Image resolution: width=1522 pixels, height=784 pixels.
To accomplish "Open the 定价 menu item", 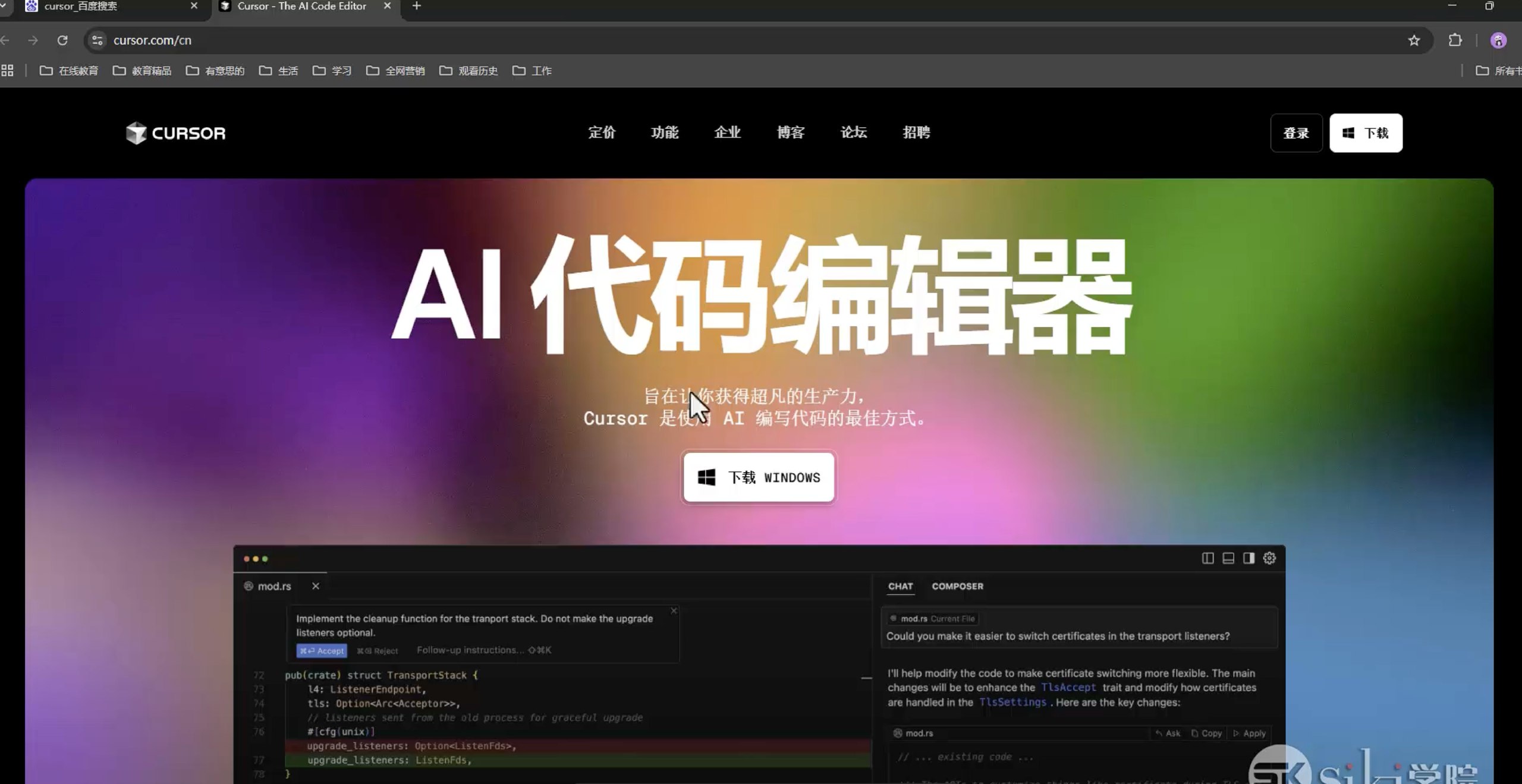I will pos(602,133).
